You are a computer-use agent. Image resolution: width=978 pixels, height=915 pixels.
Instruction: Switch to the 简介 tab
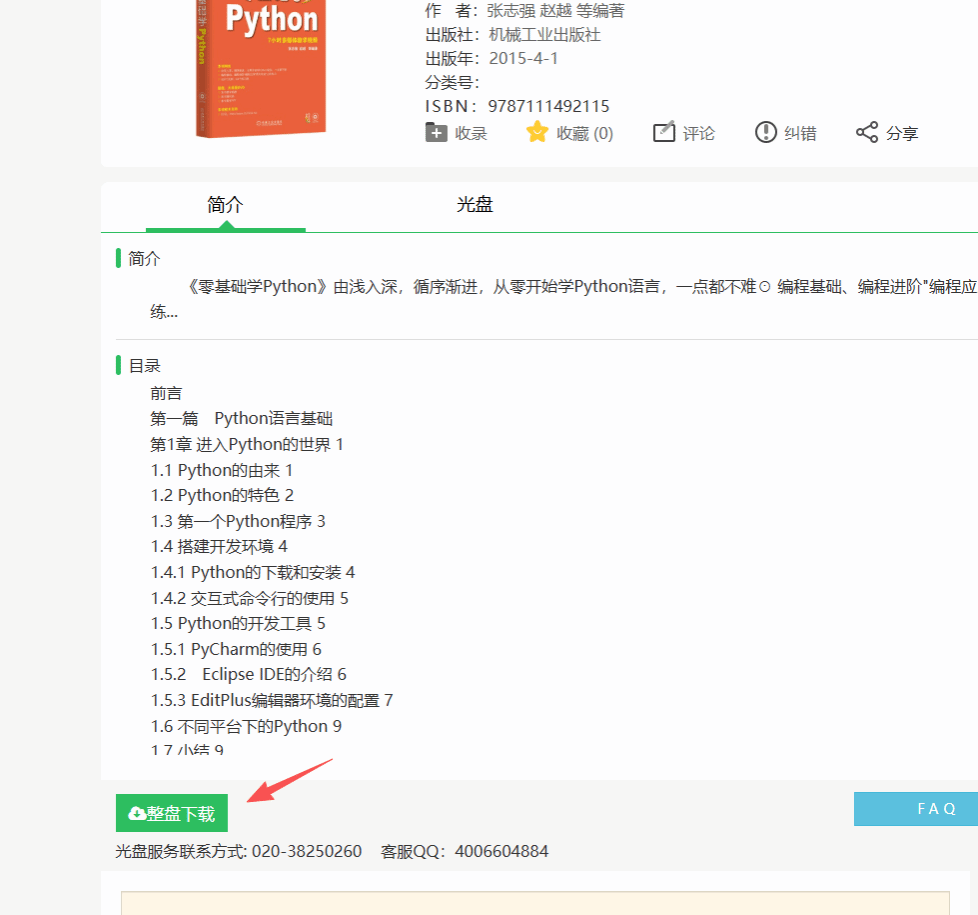225,205
